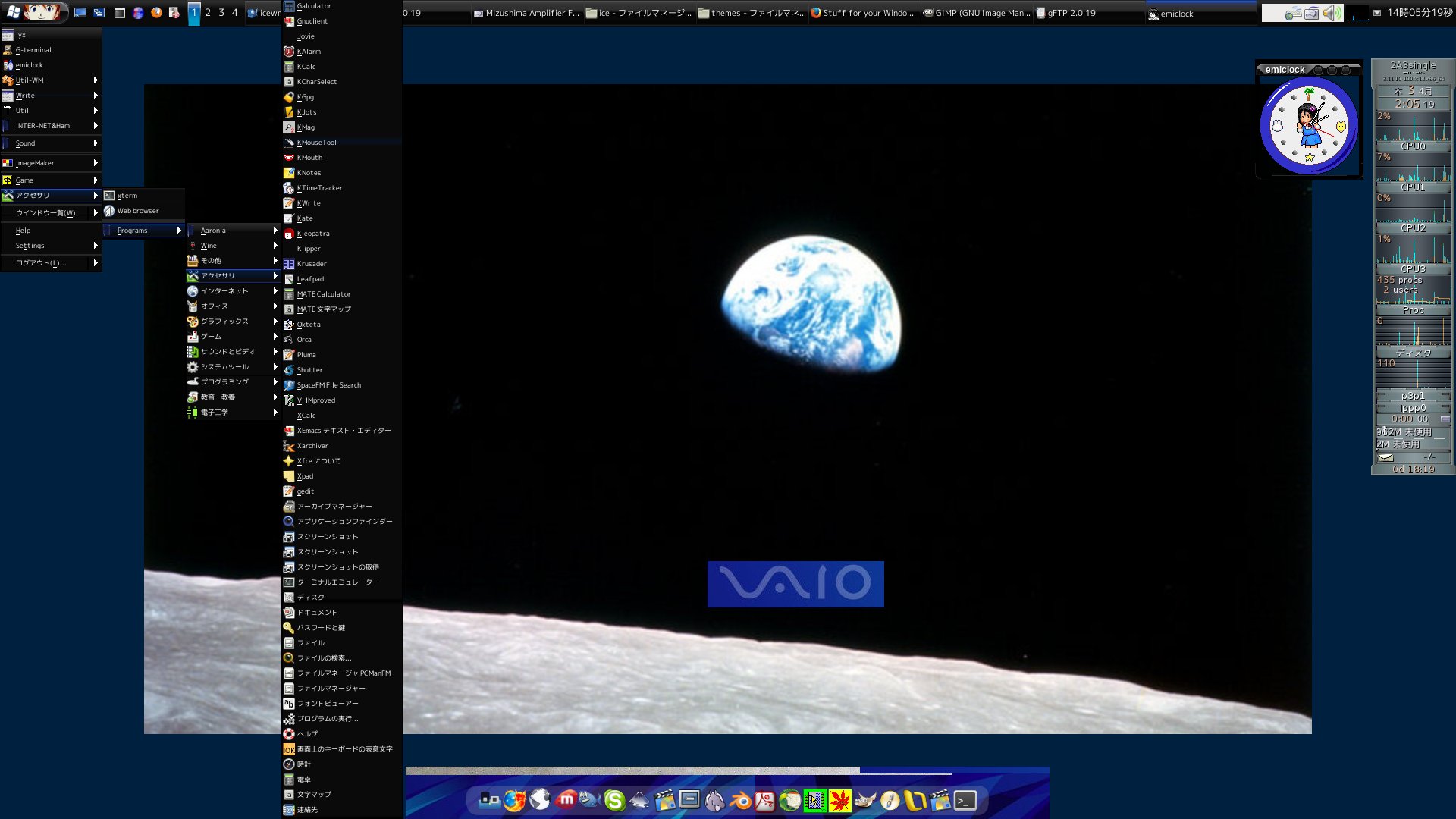This screenshot has height=819, width=1456.
Task: Click the Windows-logo start button
Action: click(x=13, y=12)
